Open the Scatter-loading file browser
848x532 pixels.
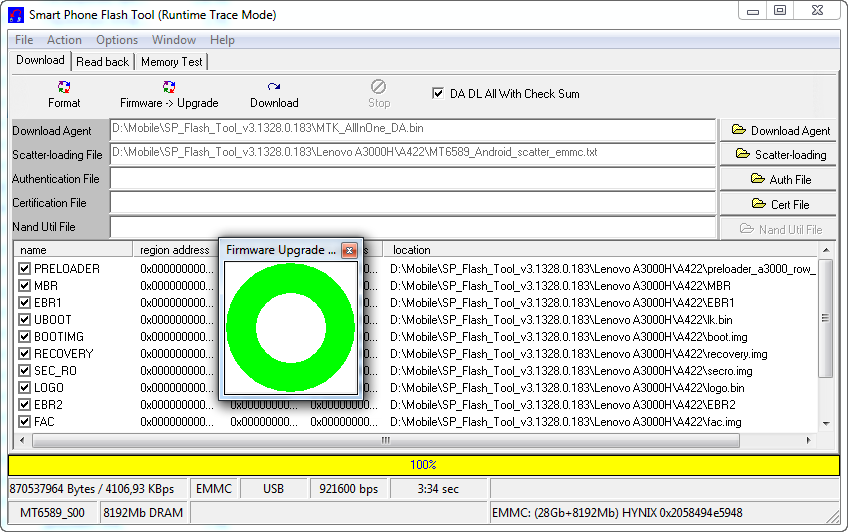tap(778, 155)
